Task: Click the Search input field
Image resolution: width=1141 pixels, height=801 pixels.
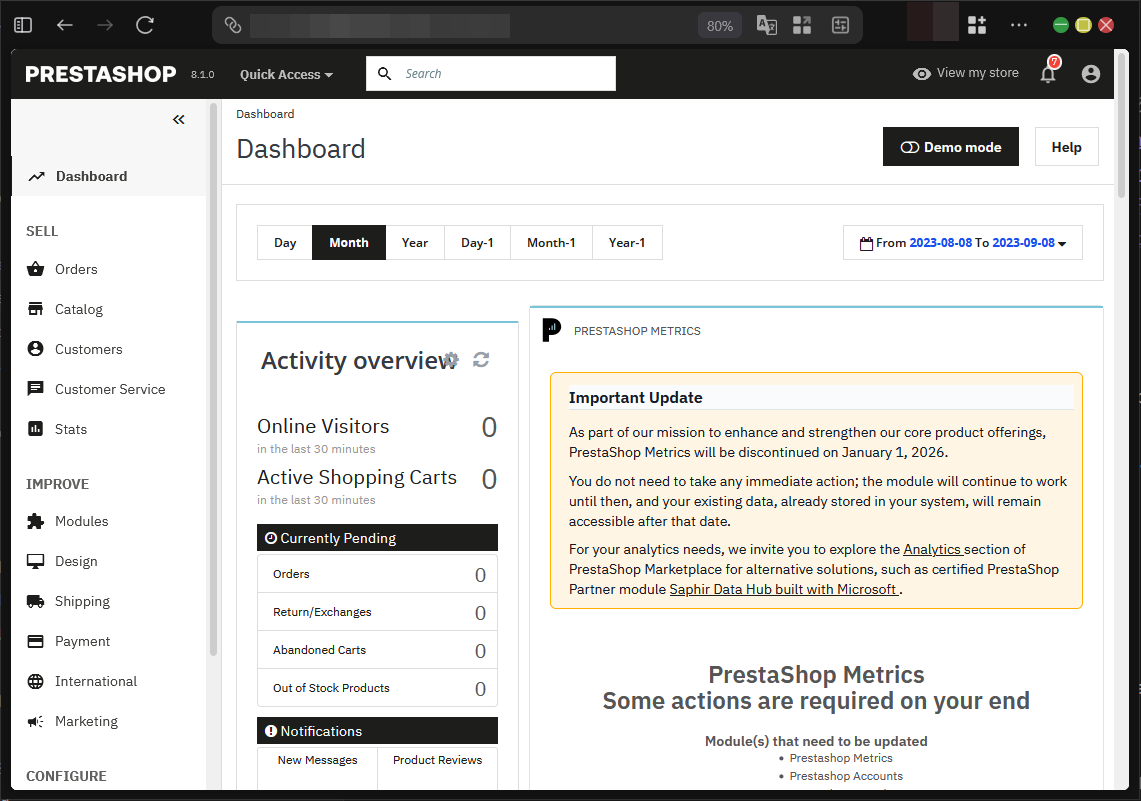Action: 505,74
